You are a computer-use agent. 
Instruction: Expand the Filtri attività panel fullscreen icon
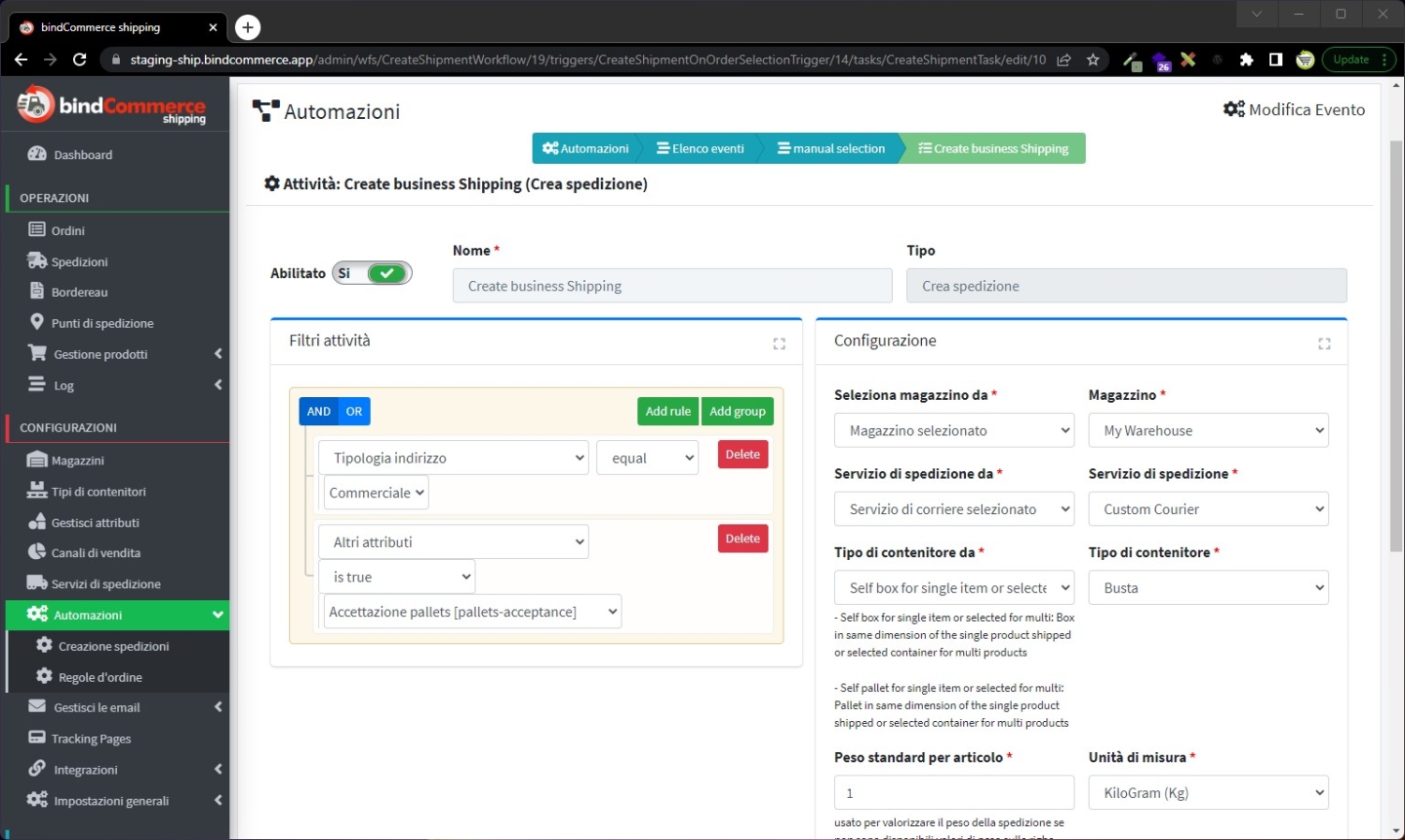pos(779,343)
